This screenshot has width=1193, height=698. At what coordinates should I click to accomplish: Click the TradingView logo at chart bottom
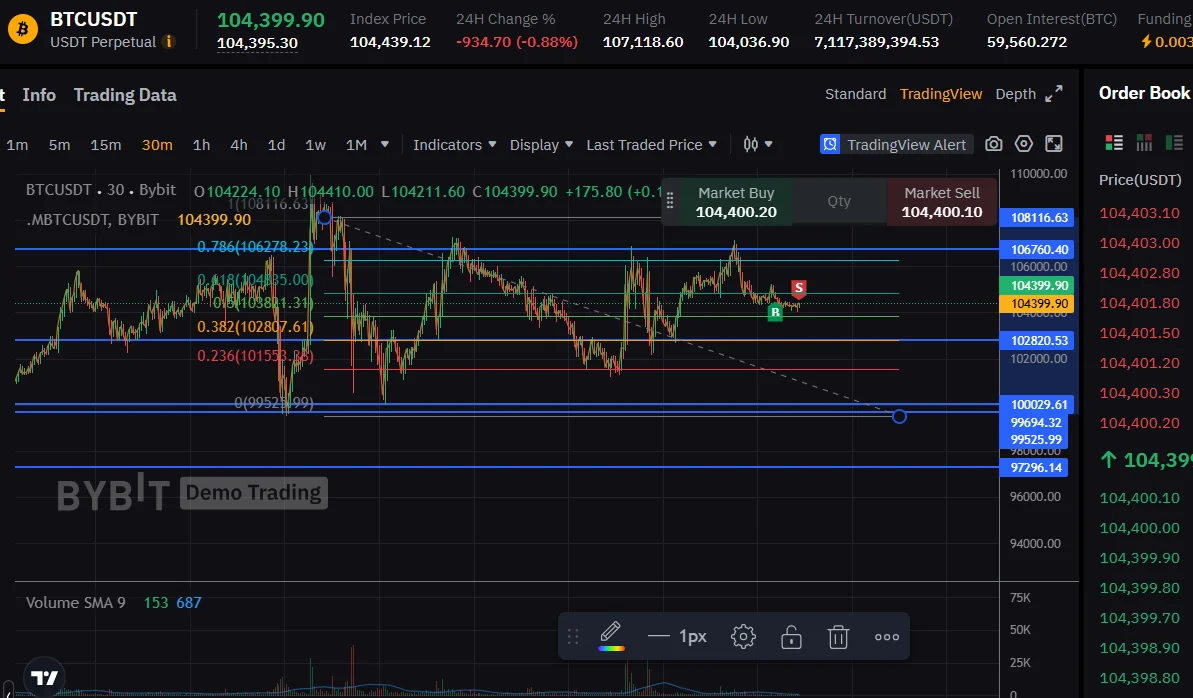pyautogui.click(x=44, y=677)
